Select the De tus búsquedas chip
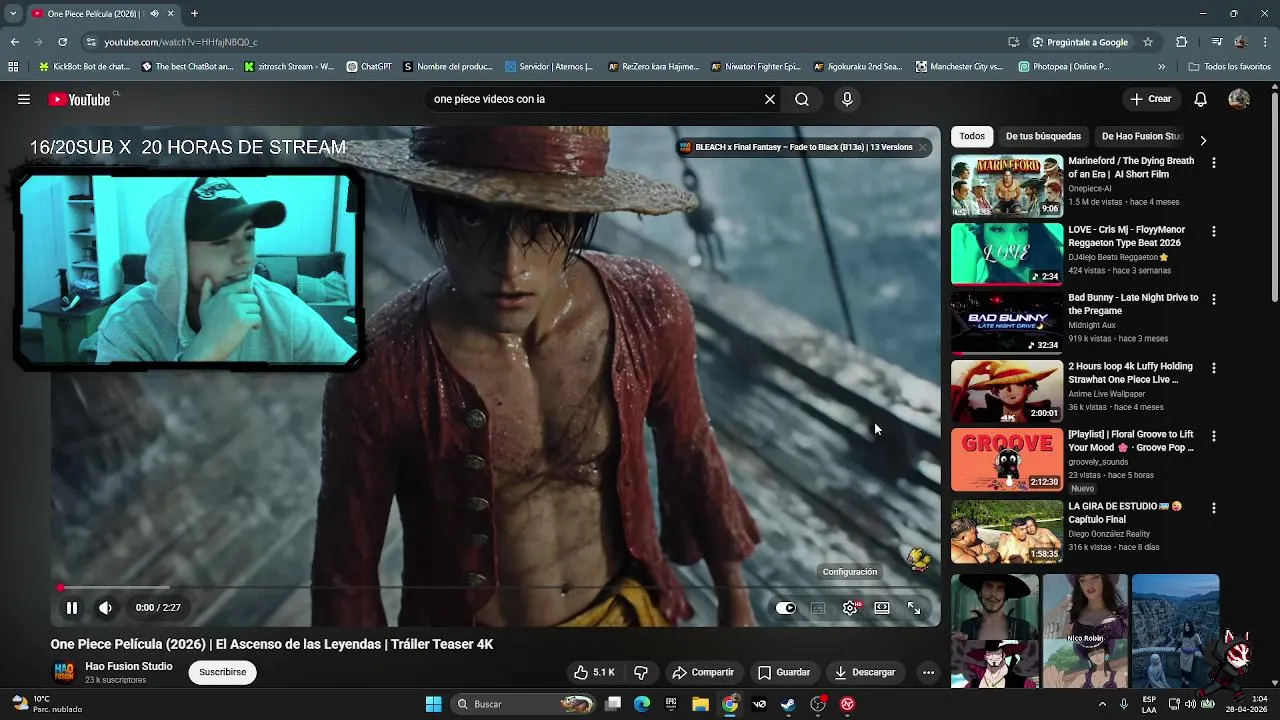The image size is (1280, 720). (1043, 136)
